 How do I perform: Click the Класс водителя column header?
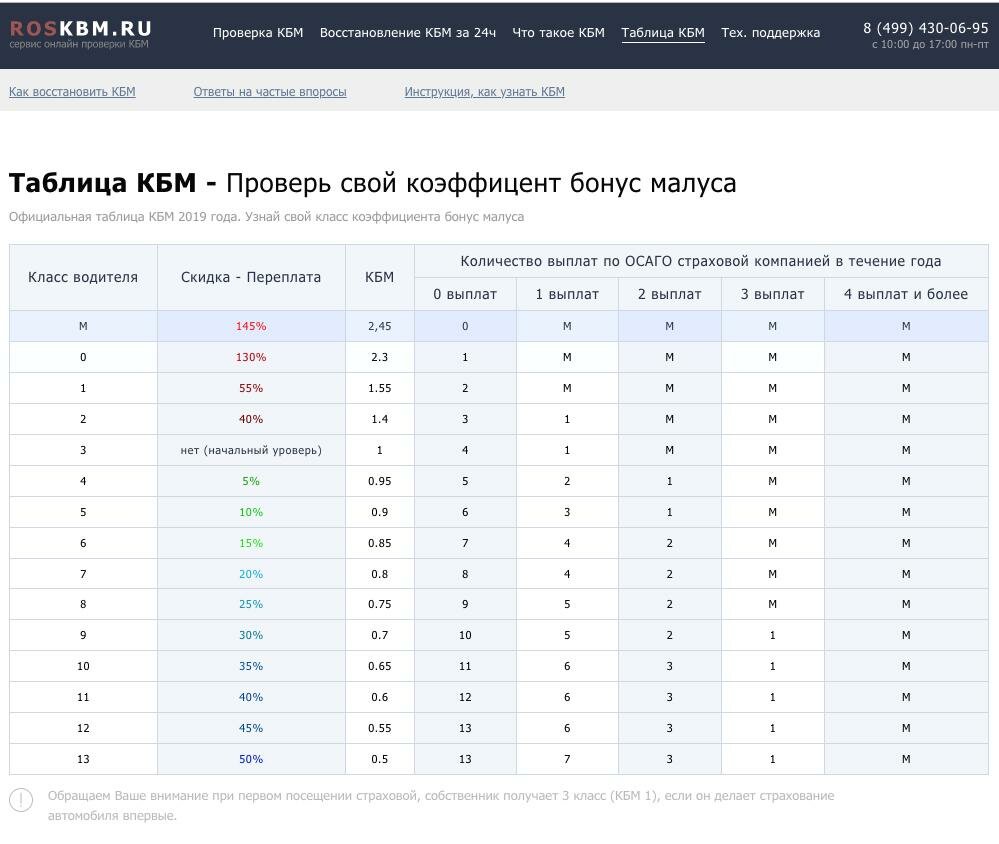[x=83, y=277]
